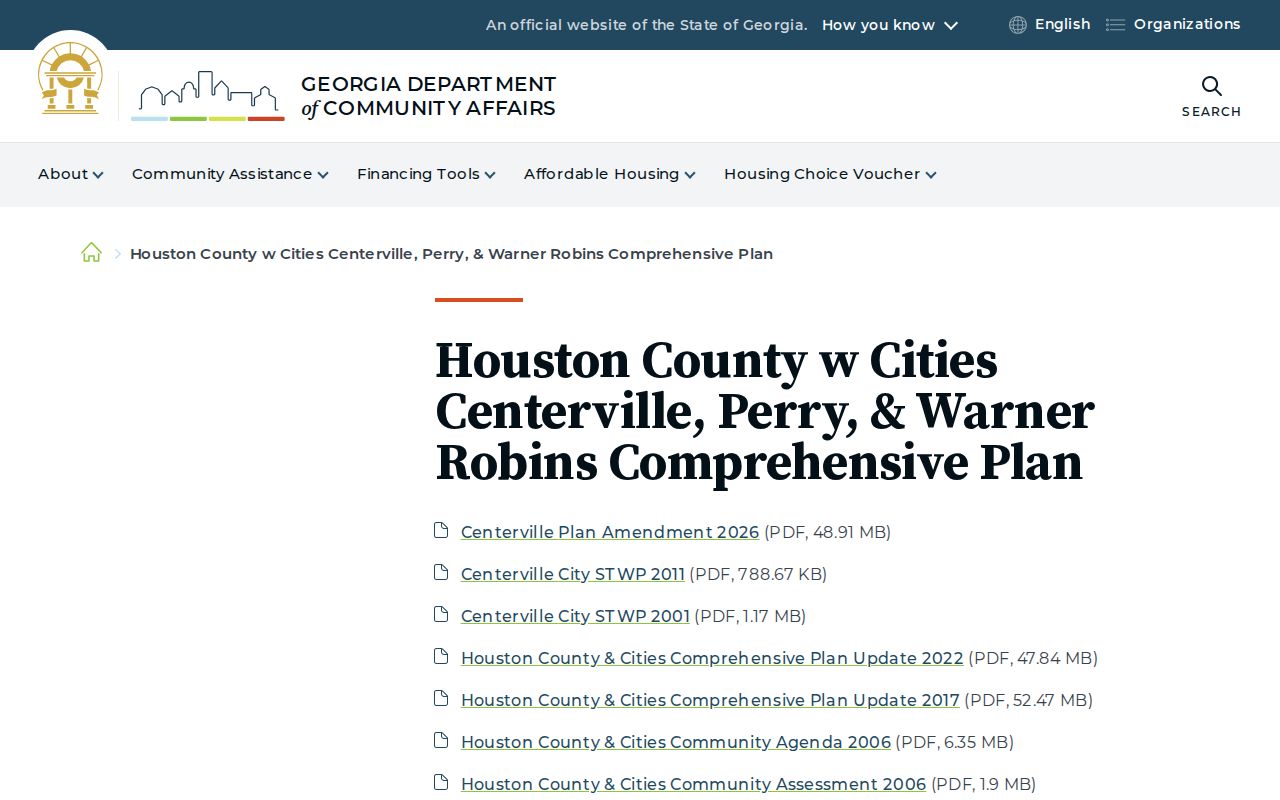This screenshot has width=1280, height=800.
Task: Click the (PDF, 1.9 MB) file size text
Action: (983, 784)
